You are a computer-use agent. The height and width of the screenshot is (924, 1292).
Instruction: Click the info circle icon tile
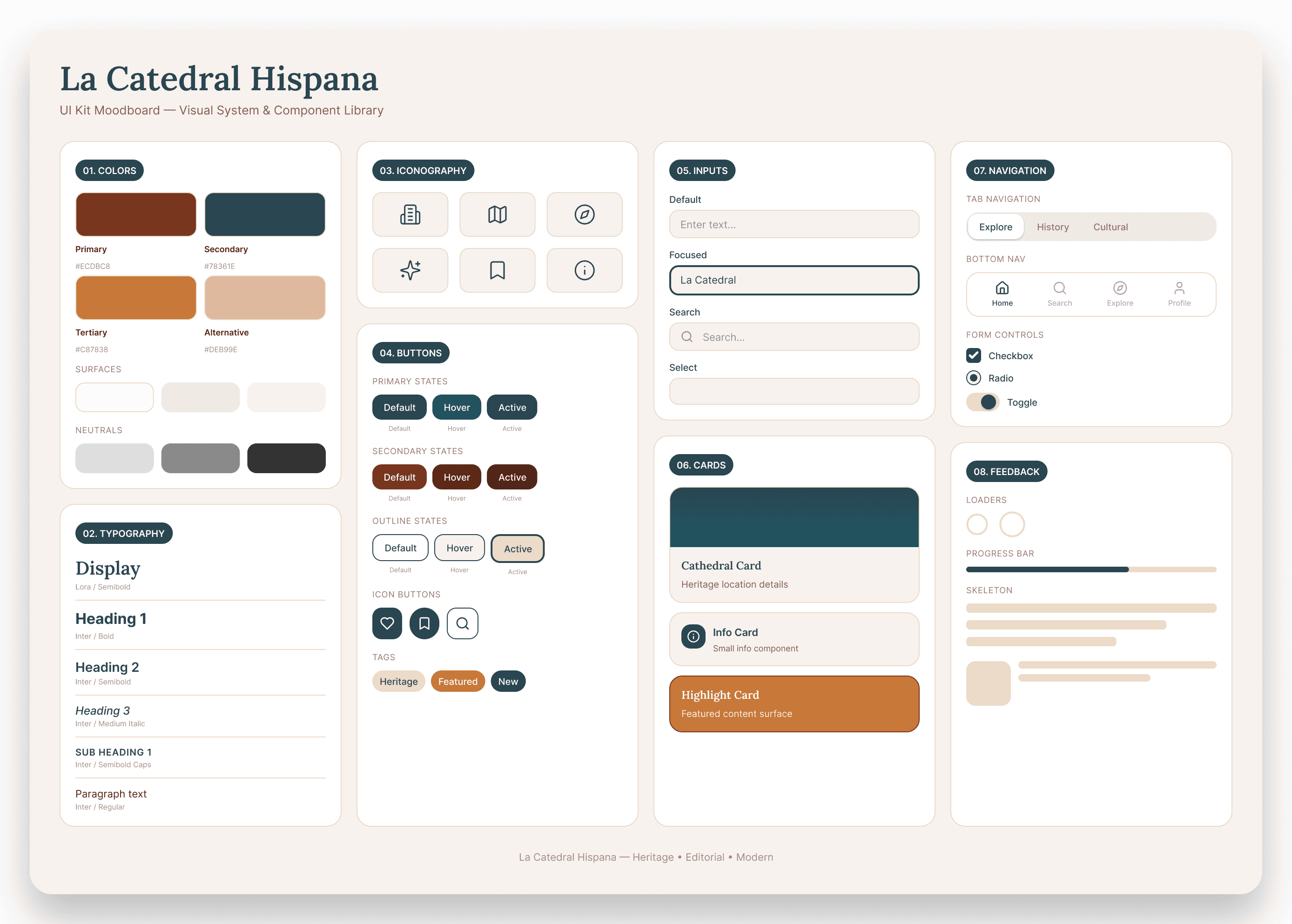click(x=584, y=270)
